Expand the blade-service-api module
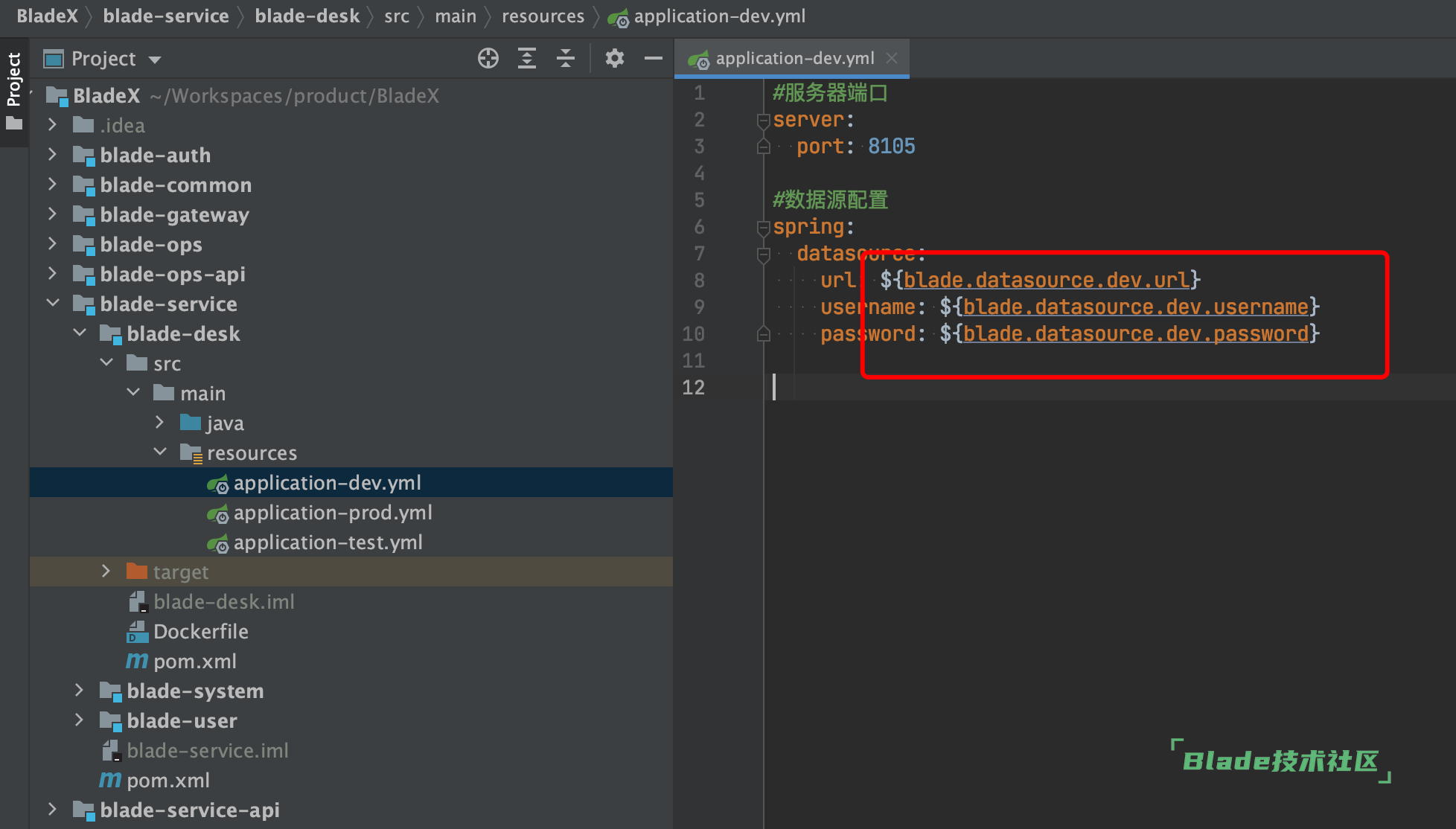 point(52,810)
